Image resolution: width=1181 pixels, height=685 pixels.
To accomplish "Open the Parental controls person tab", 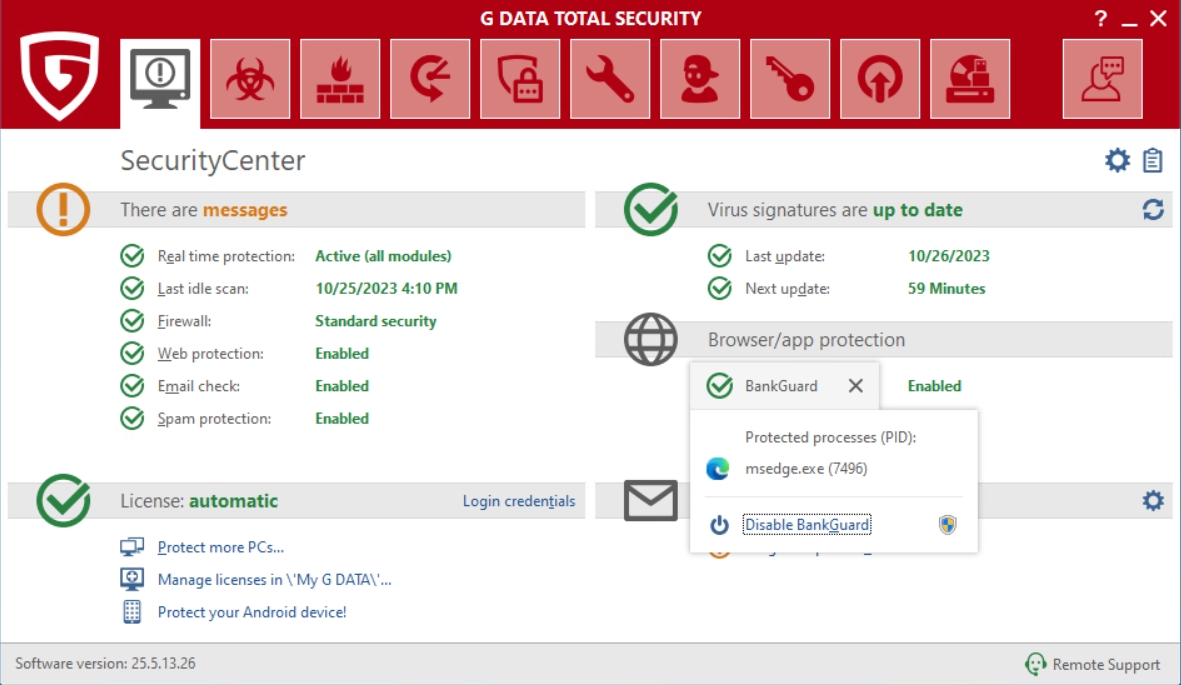I will point(700,79).
